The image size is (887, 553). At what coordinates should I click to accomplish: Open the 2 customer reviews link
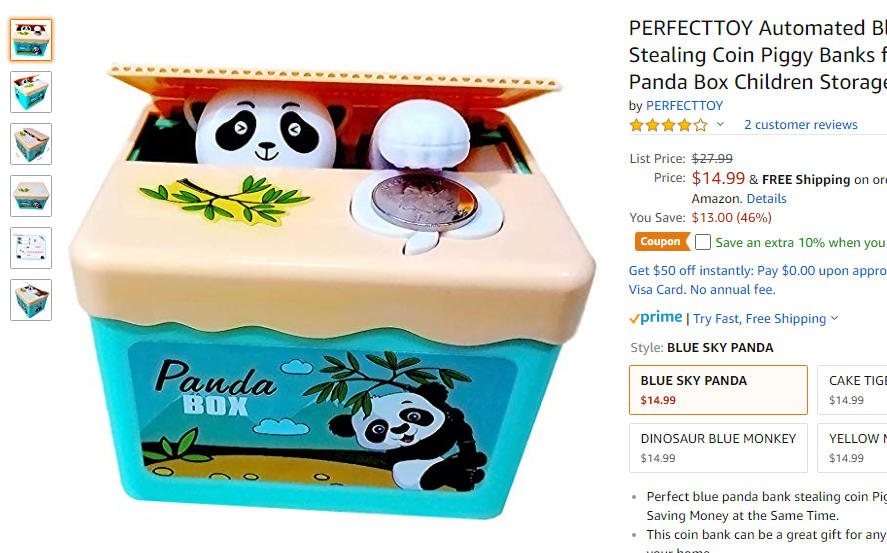click(800, 125)
